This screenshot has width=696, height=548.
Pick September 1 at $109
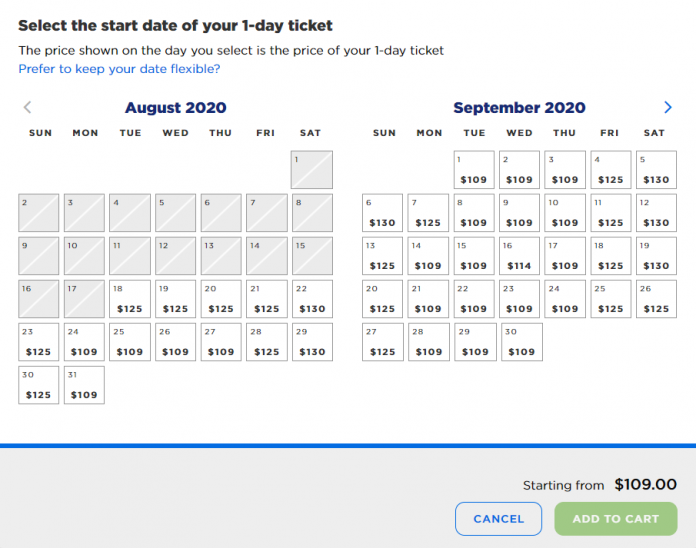pos(473,170)
